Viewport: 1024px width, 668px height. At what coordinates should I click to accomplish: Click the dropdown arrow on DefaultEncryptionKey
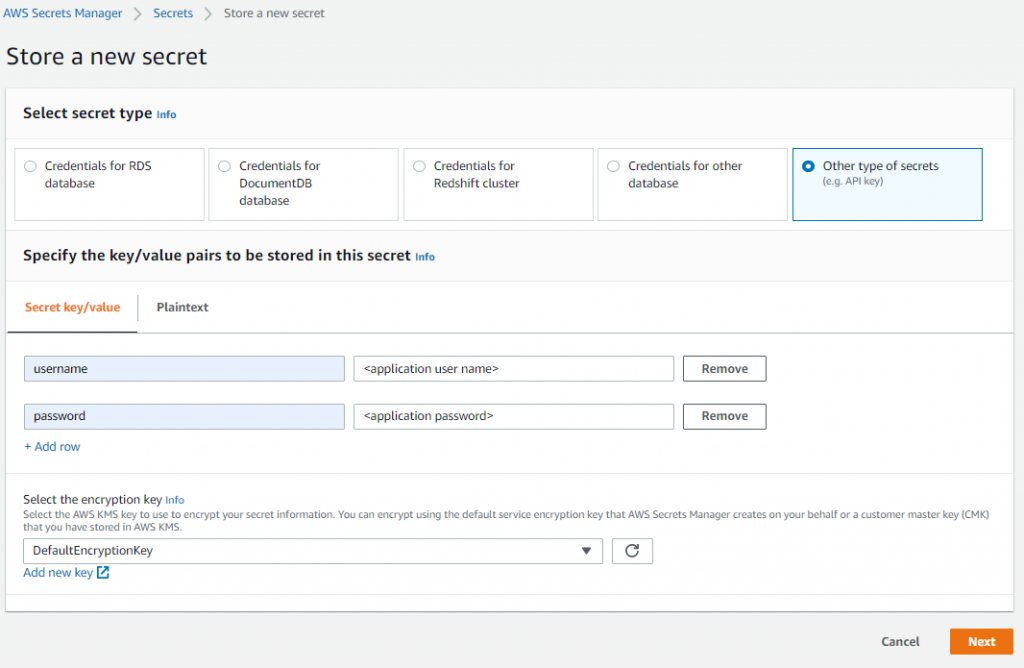pyautogui.click(x=588, y=550)
